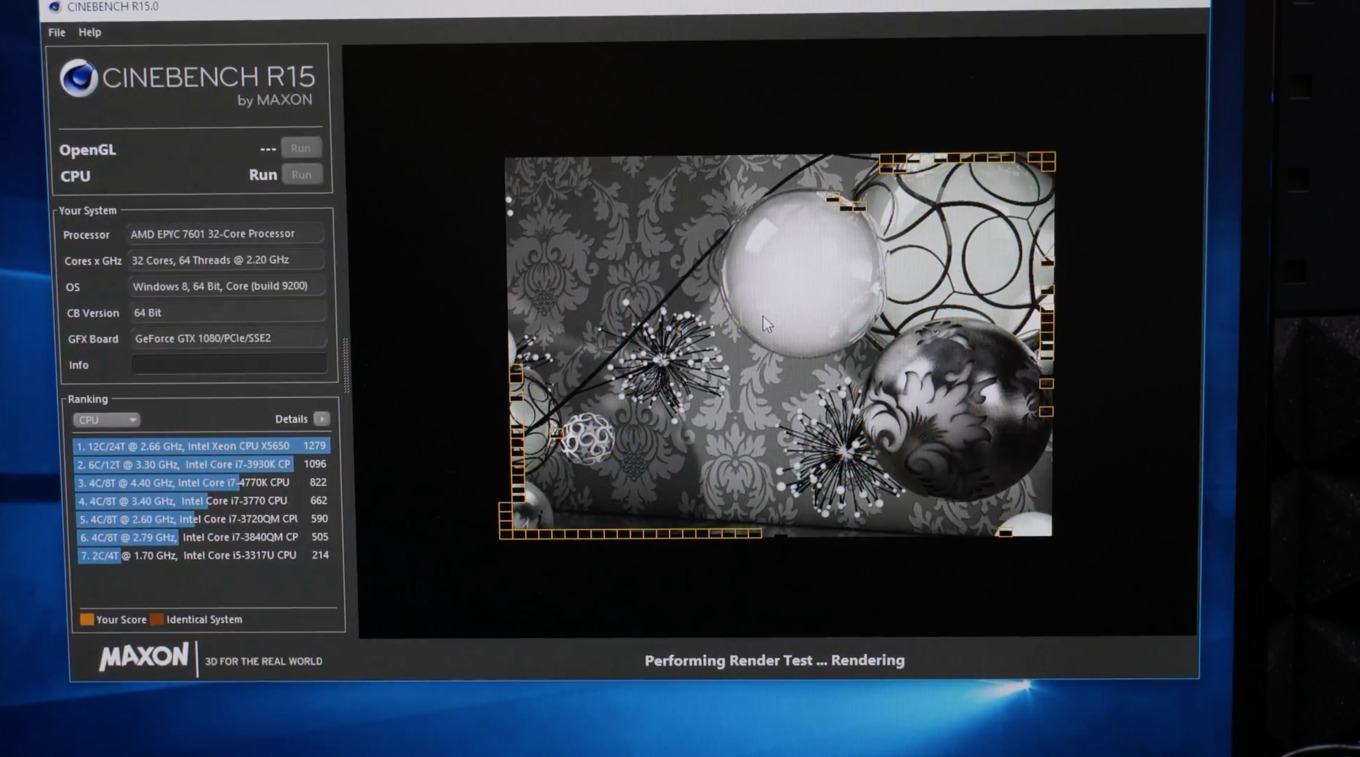Viewport: 1360px width, 757px height.
Task: Select the Intel Core i7-3720QM ranking row
Action: 202,519
